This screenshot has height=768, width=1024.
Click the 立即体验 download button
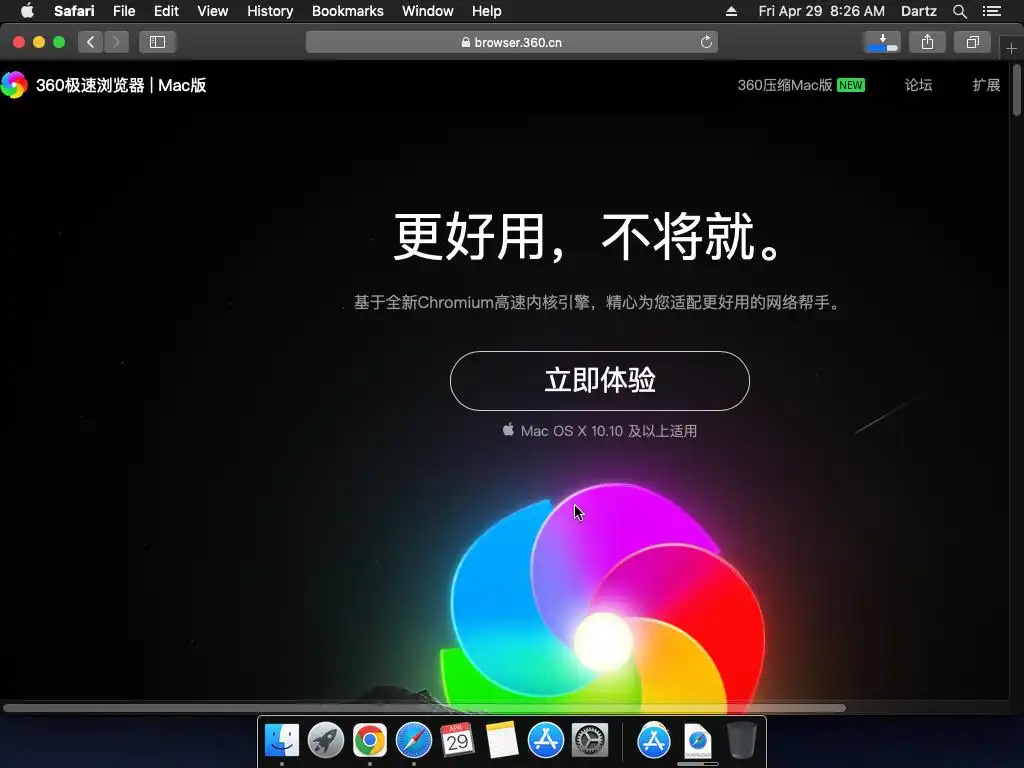[600, 381]
